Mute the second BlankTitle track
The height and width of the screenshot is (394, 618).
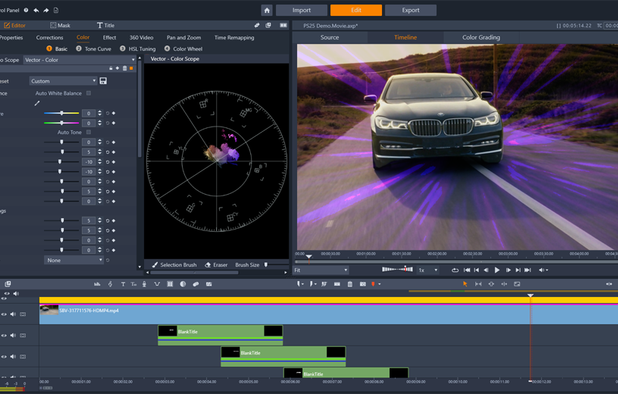pos(13,357)
